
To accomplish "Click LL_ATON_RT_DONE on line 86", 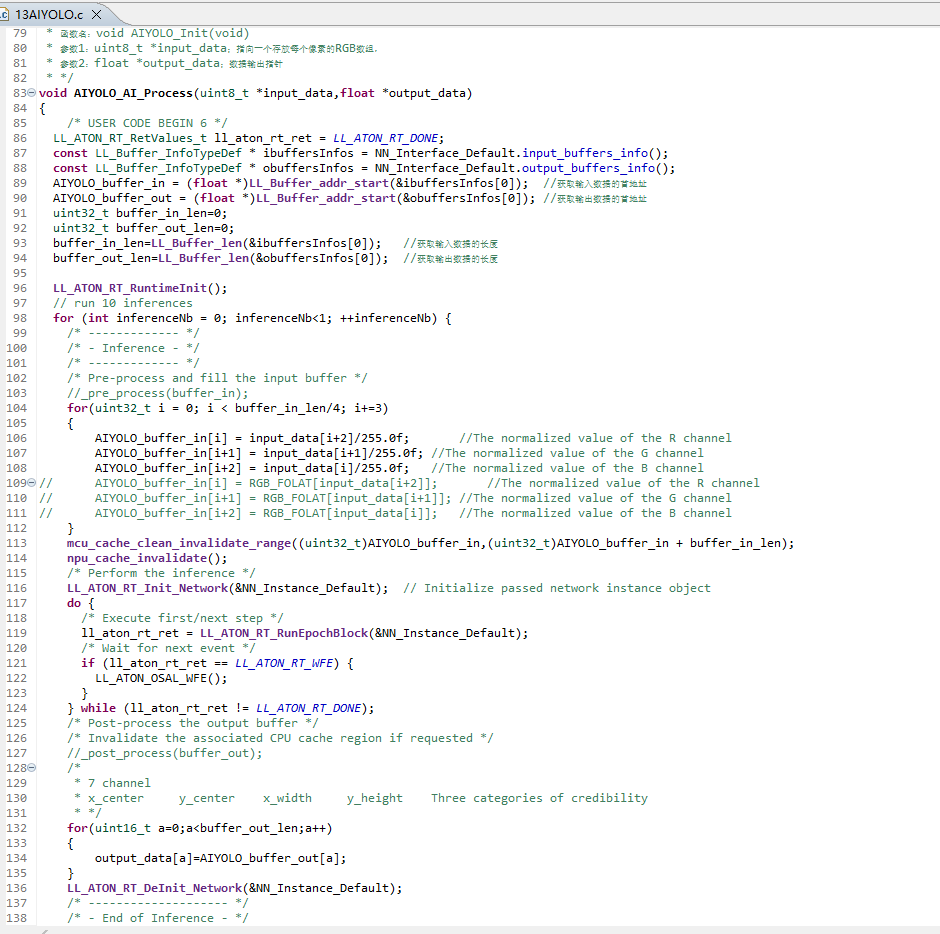I will pyautogui.click(x=385, y=138).
